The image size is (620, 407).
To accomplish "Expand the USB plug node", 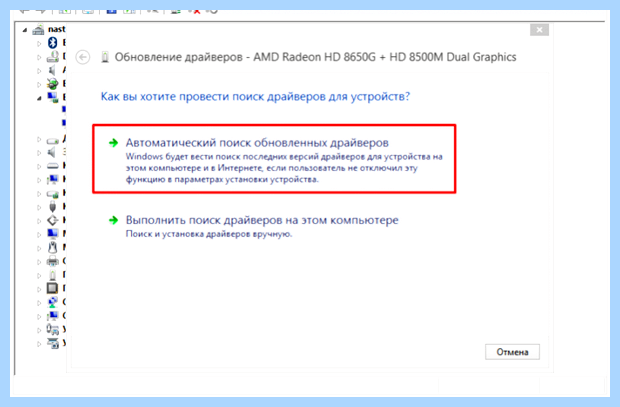I will point(39,207).
